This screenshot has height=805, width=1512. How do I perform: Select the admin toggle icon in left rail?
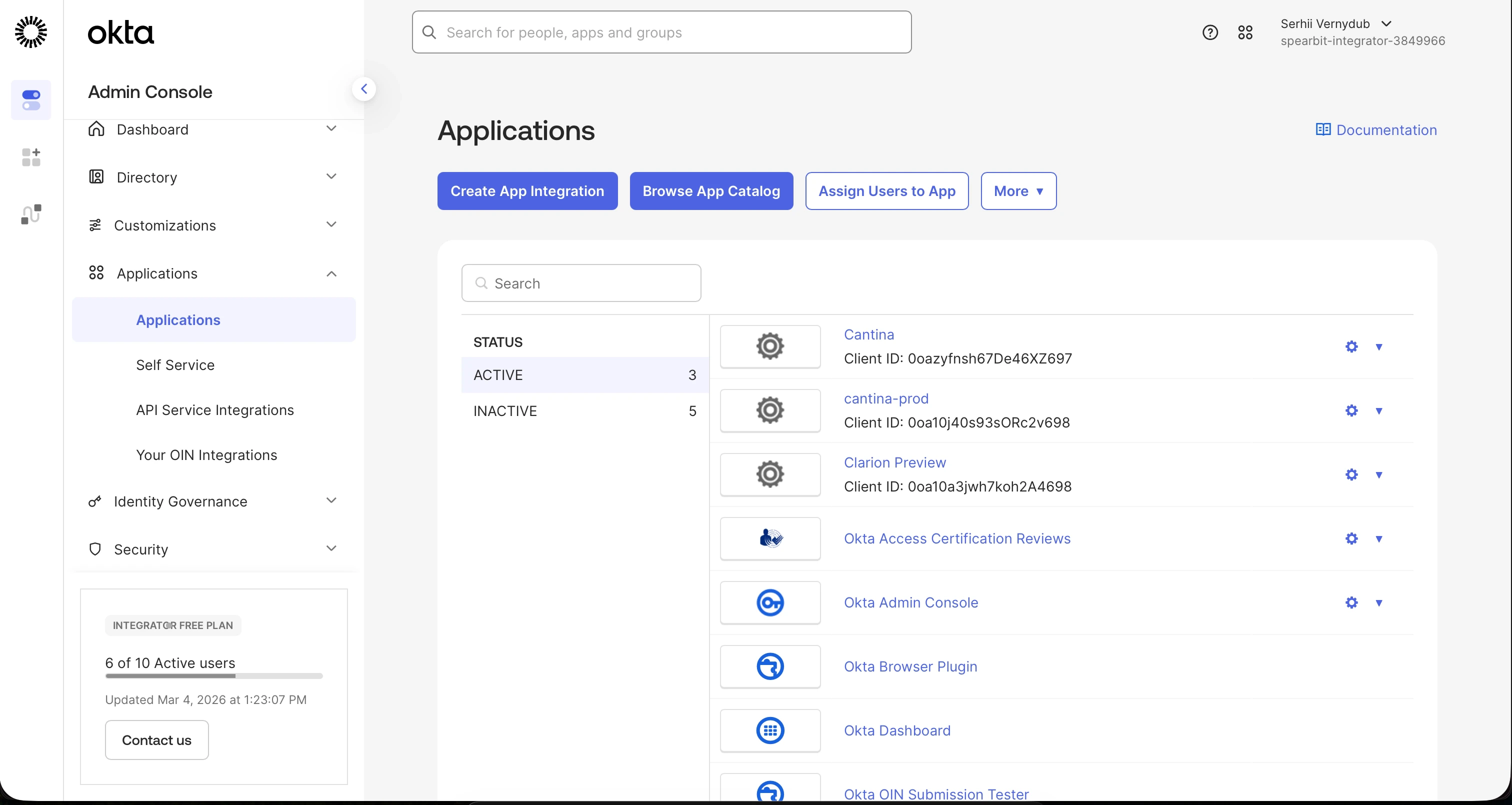tap(31, 100)
